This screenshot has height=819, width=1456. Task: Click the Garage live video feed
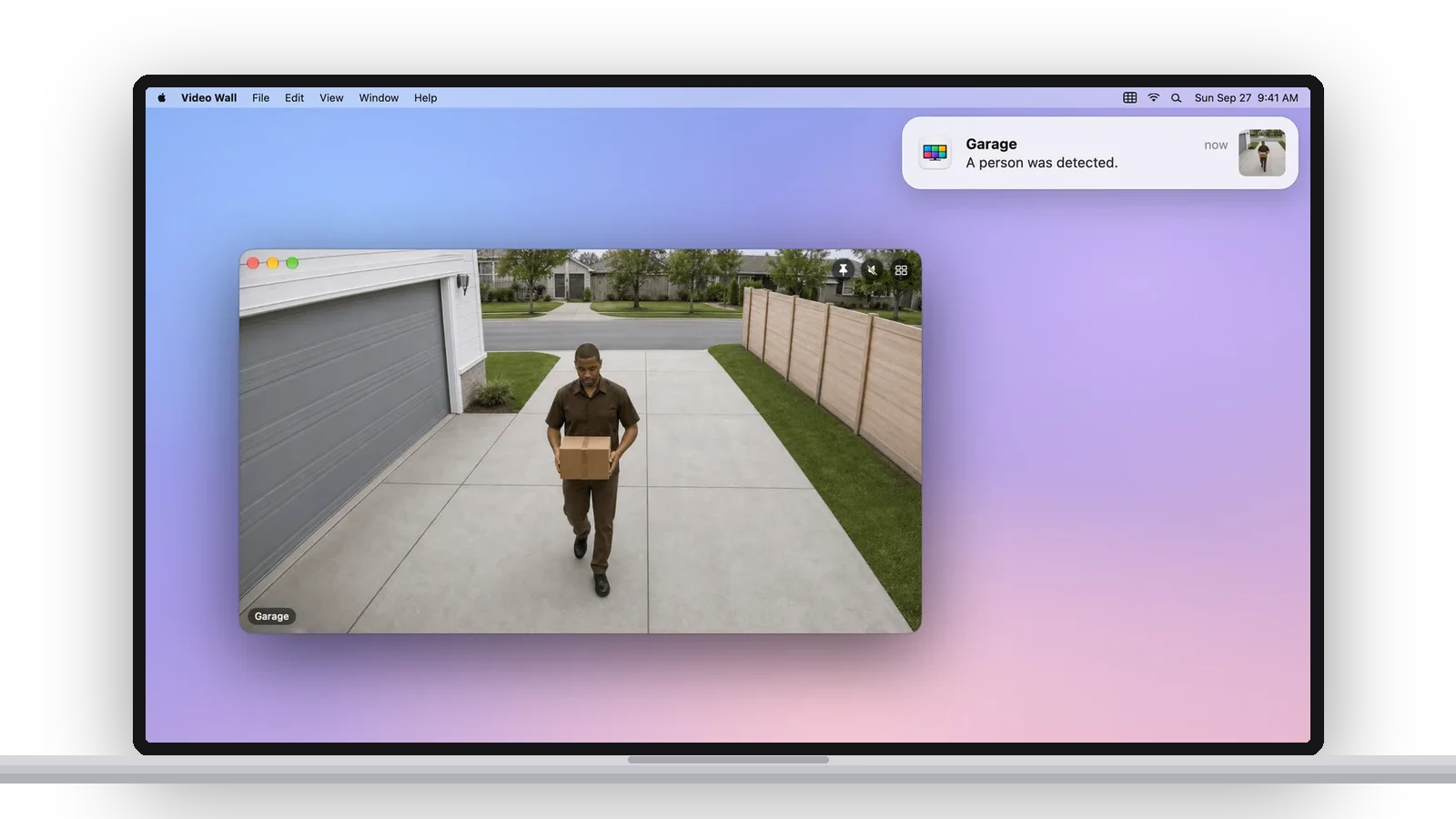(x=580, y=441)
